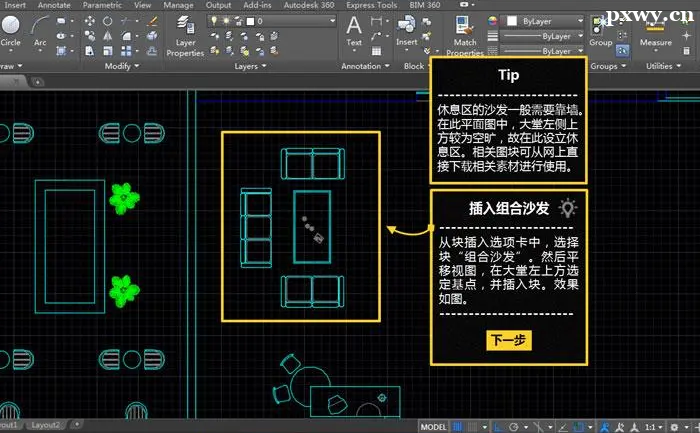Switch to the View ribbon tab
The height and width of the screenshot is (433, 700).
click(142, 5)
